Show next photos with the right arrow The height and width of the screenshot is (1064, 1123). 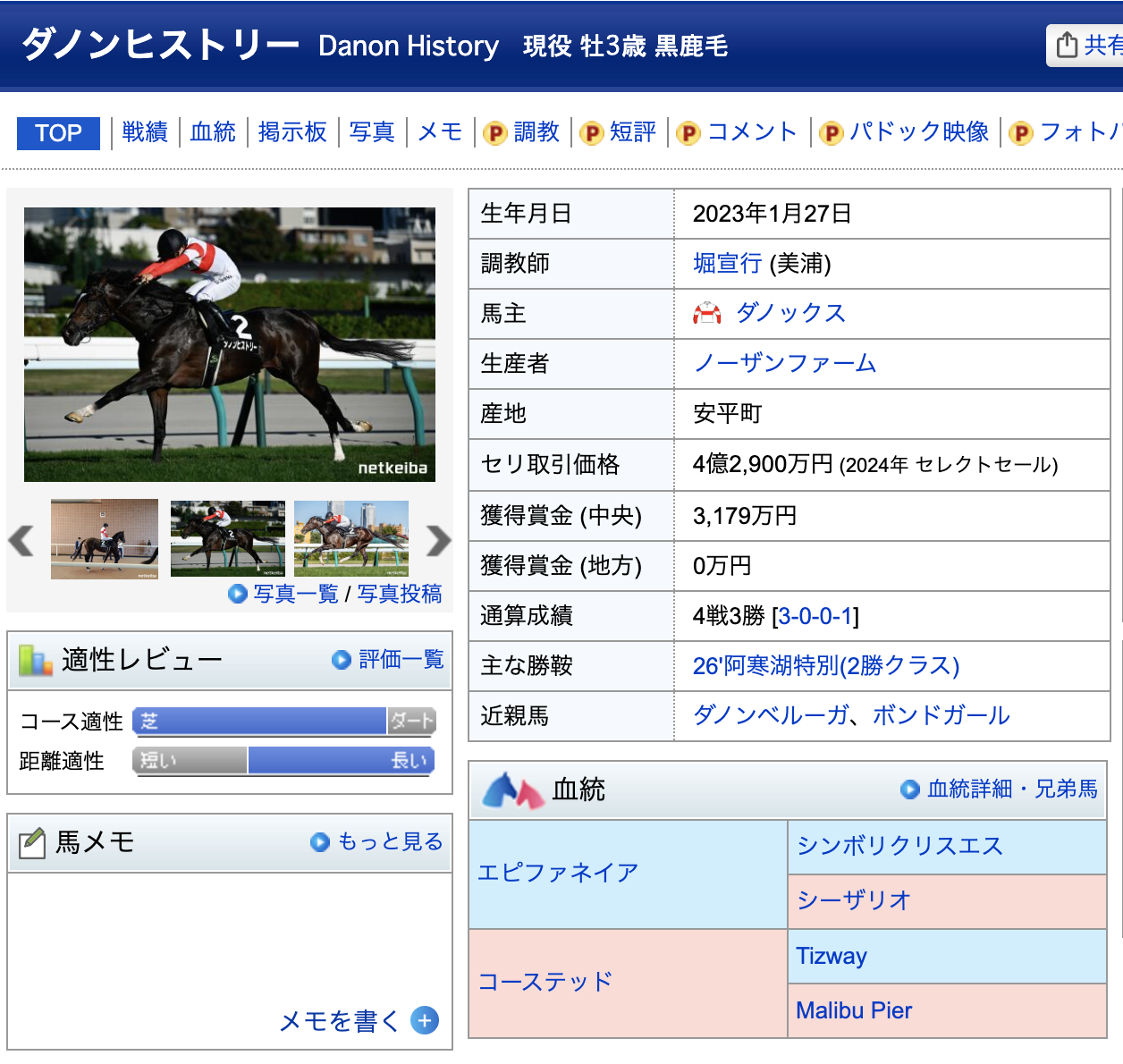[x=438, y=540]
